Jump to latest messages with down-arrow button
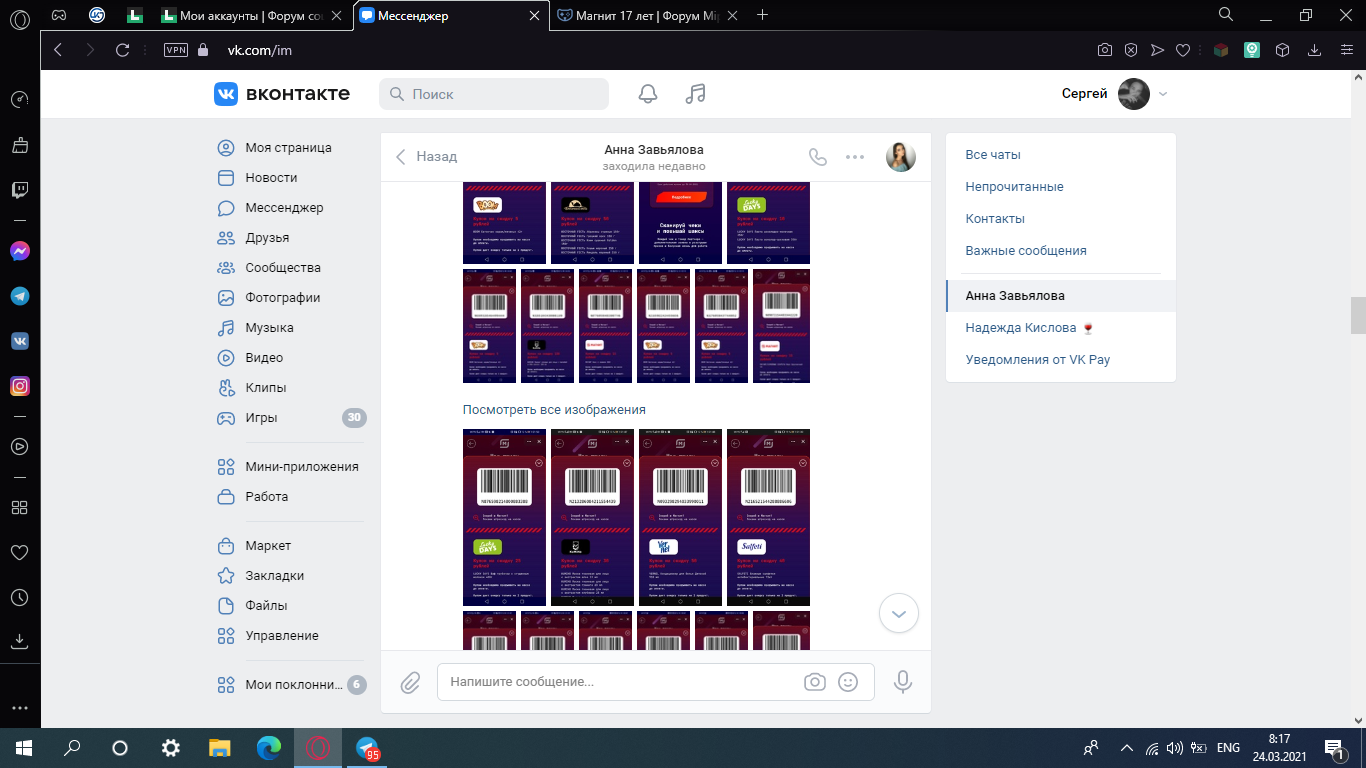 point(899,613)
